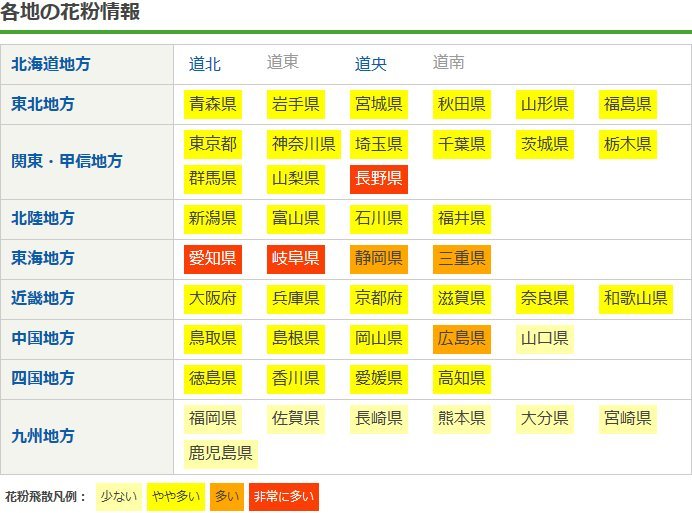Click the 北海道地方 row header
Image resolution: width=692 pixels, height=513 pixels.
(x=51, y=64)
